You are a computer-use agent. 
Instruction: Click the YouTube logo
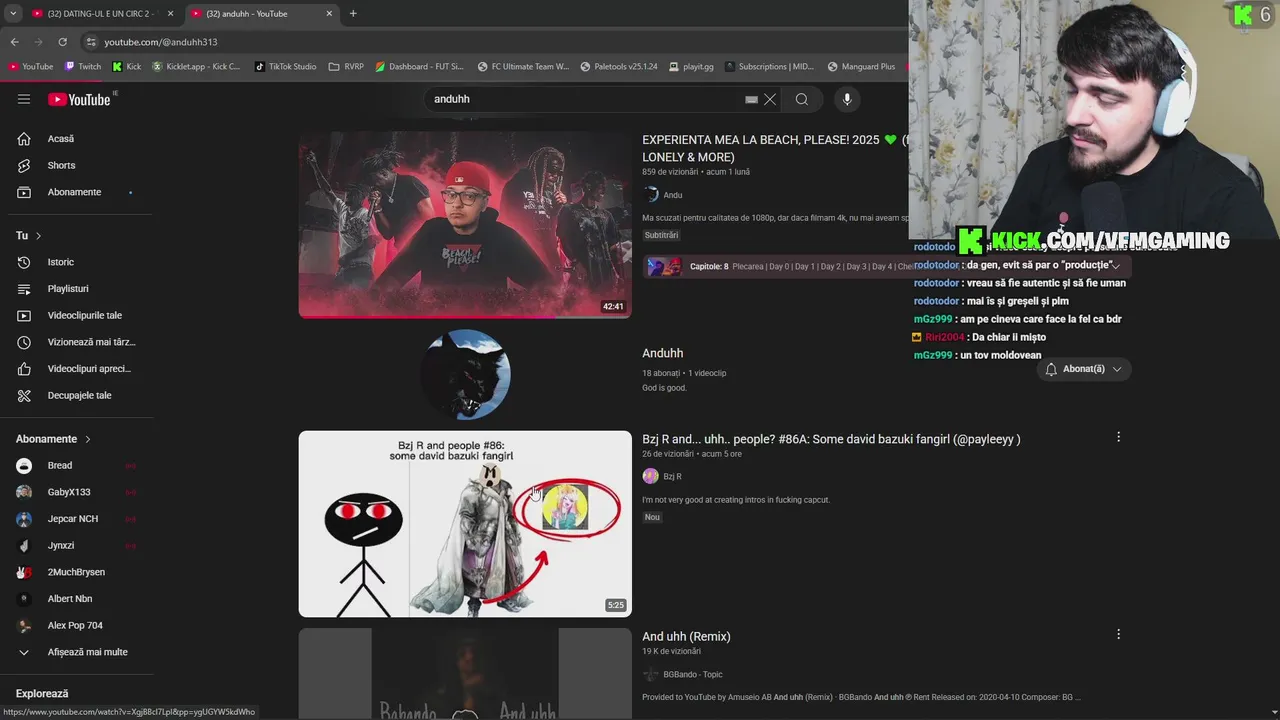pyautogui.click(x=79, y=99)
